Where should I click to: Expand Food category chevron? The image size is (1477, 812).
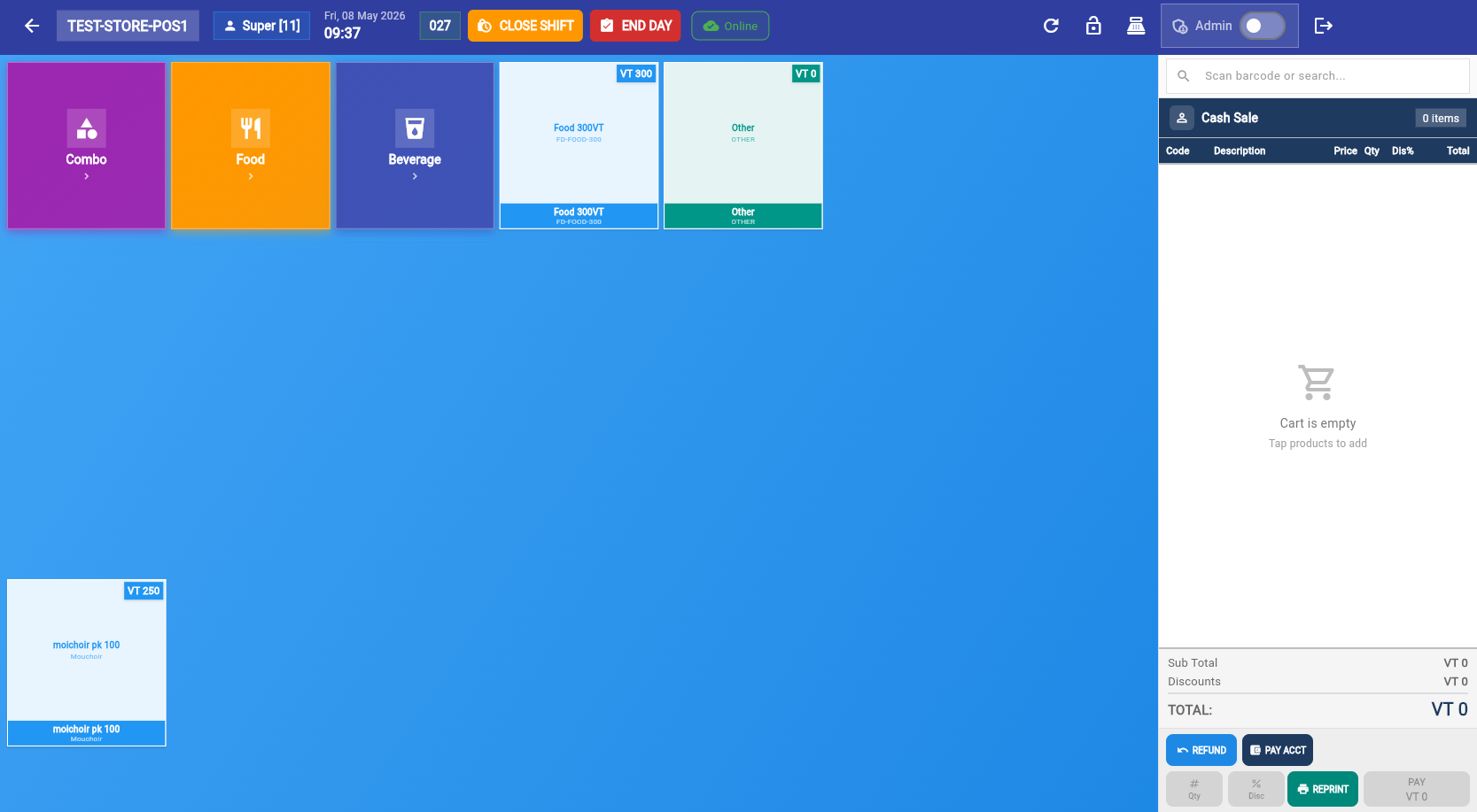pyautogui.click(x=251, y=176)
